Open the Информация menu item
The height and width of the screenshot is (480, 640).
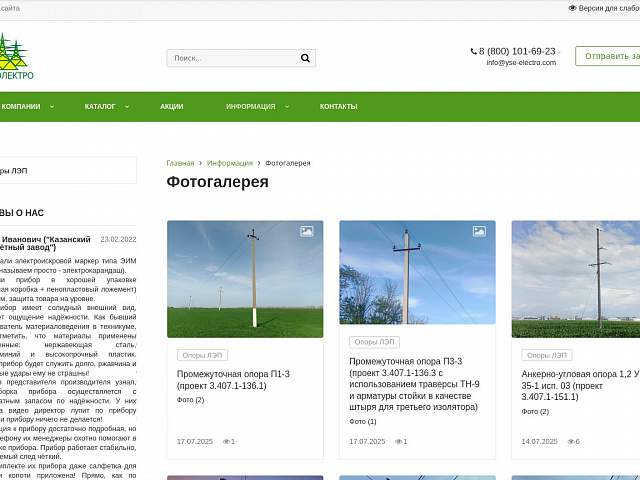(251, 107)
